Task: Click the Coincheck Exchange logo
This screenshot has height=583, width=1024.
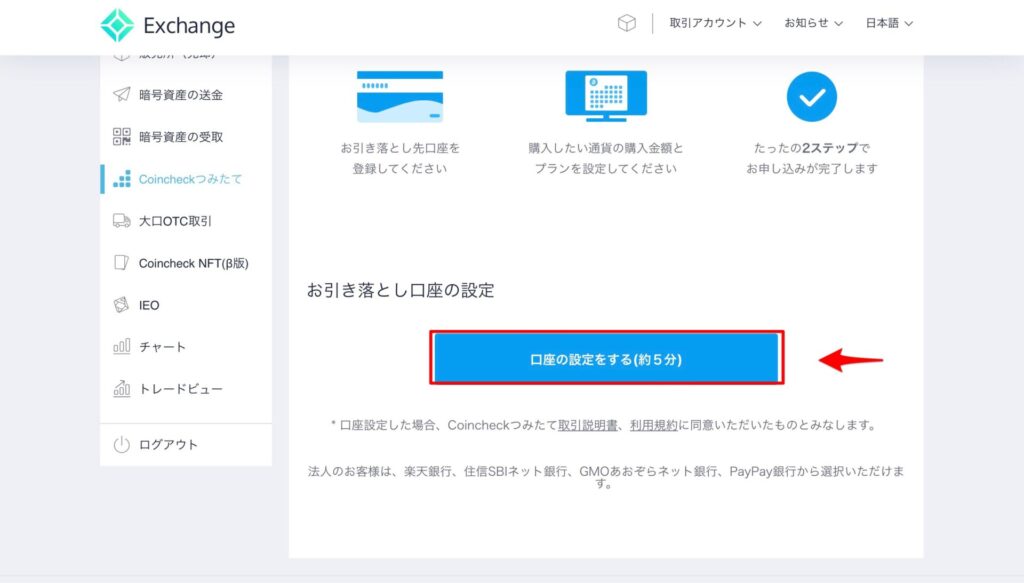Action: (x=168, y=25)
